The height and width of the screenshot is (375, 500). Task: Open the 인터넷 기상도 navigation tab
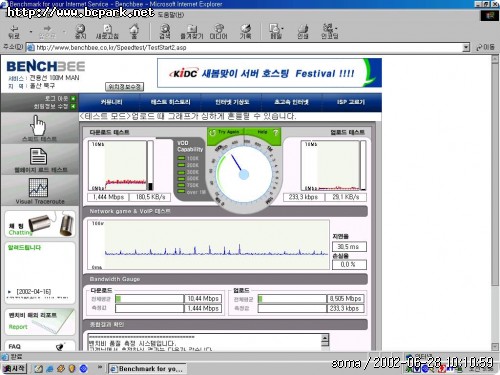[232, 102]
